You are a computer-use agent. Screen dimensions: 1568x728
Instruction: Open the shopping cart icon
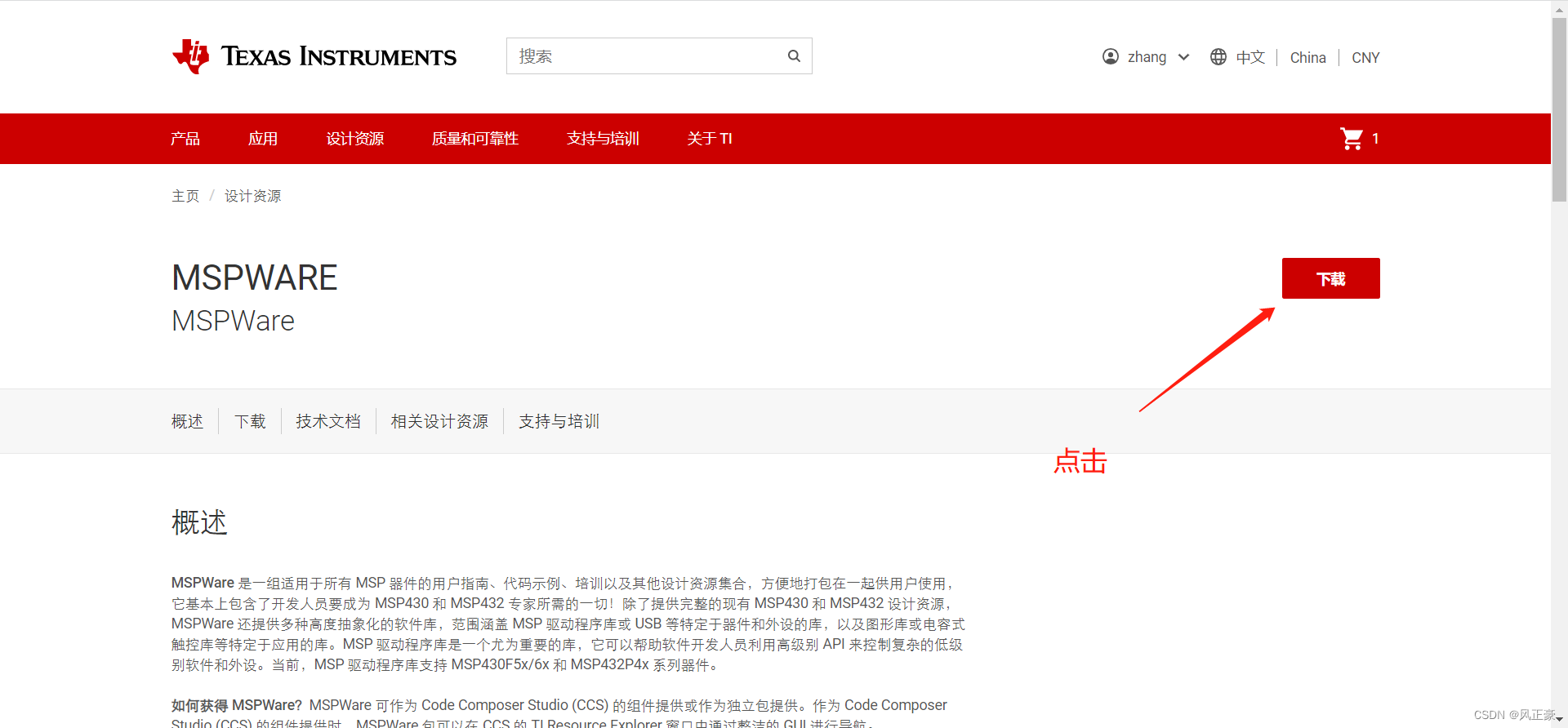coord(1352,139)
